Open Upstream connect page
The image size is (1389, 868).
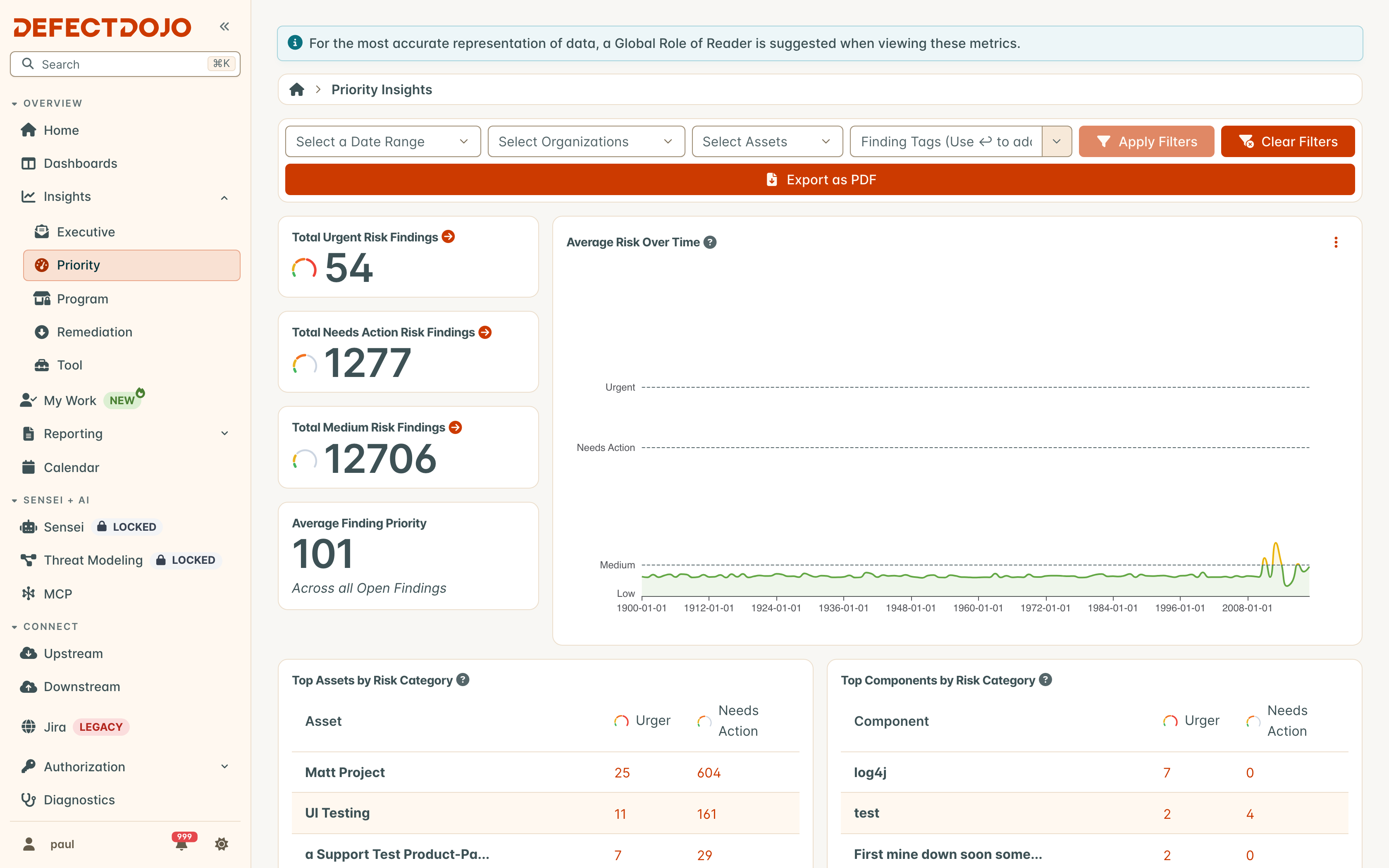[125, 654]
